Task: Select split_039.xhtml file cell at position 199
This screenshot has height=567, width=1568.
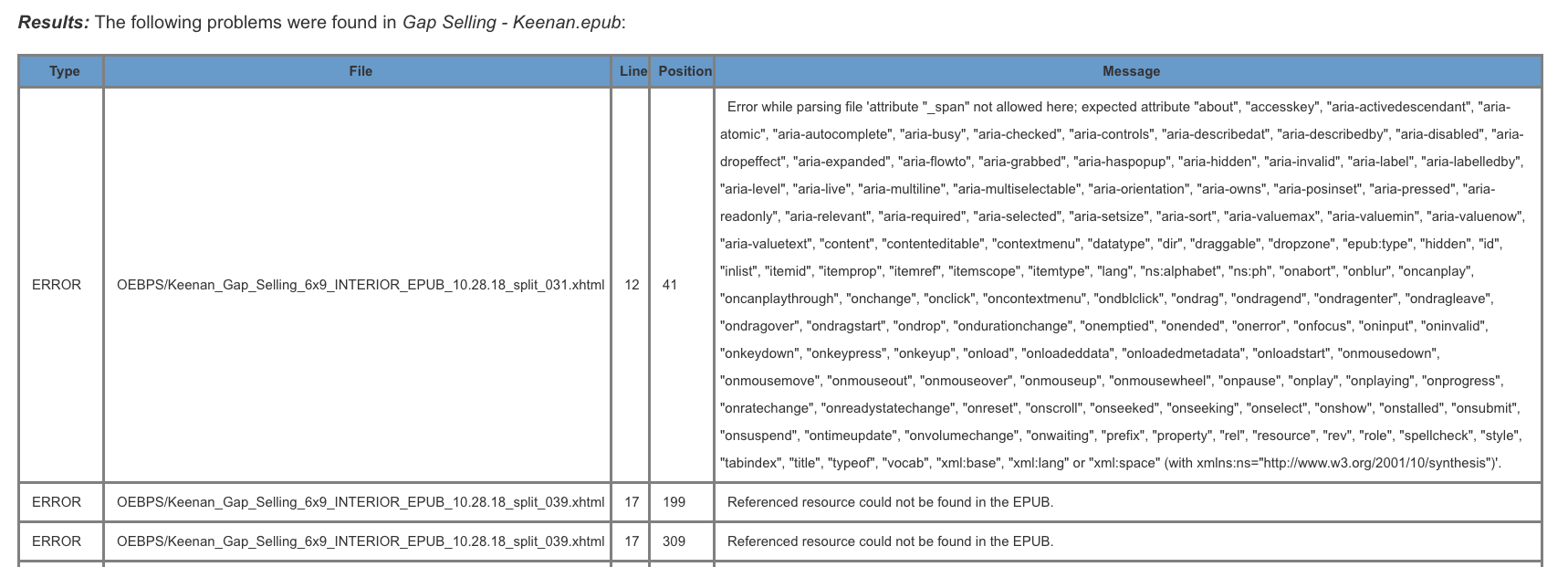Action: [361, 502]
